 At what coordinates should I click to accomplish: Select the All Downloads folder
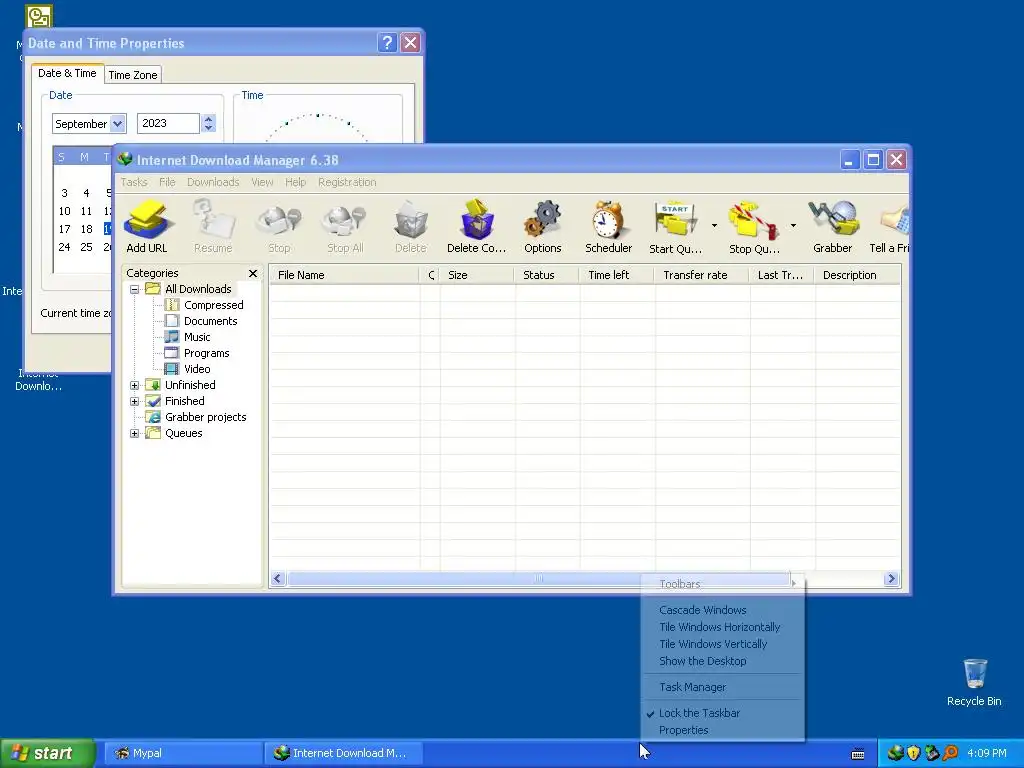click(x=198, y=289)
